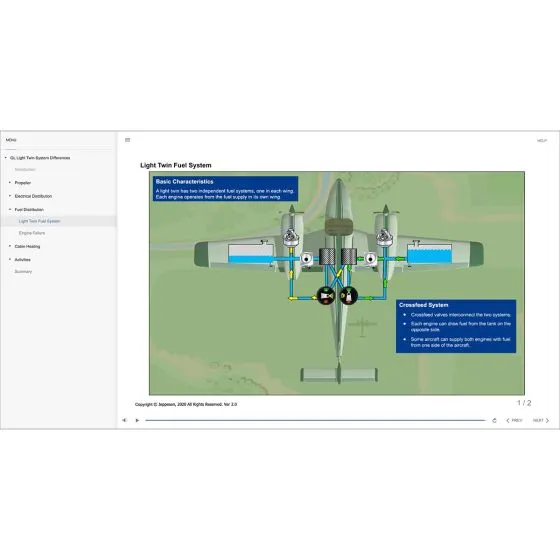Collapse the Fuel Distribution section arrow
This screenshot has height=560, width=560.
(x=10, y=209)
